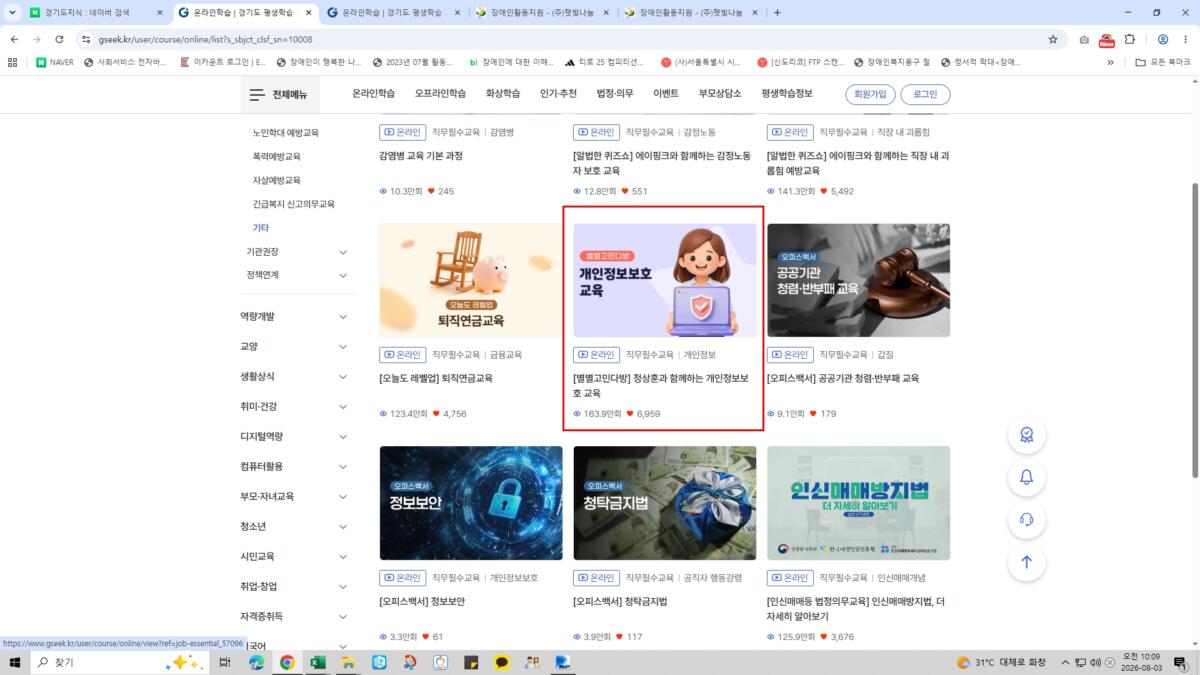Open the 인신매매방지법 course thumbnail
This screenshot has height=675, width=1200.
tap(858, 503)
